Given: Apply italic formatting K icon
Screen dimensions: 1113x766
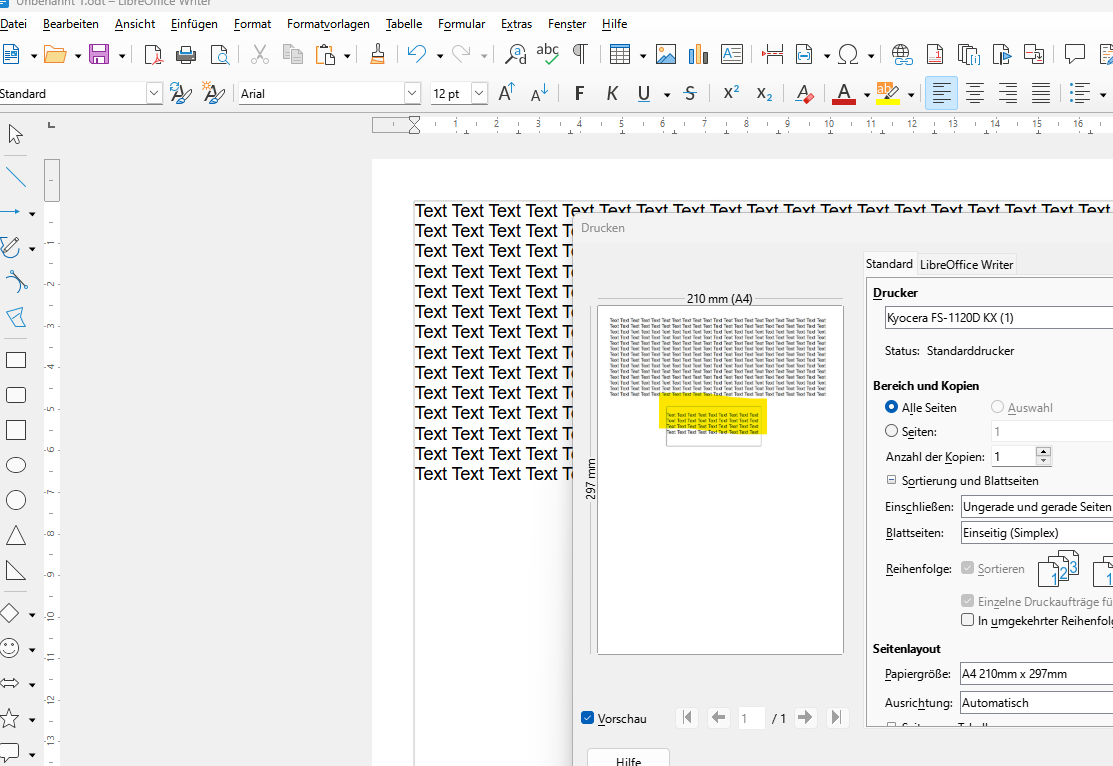Looking at the screenshot, I should 612,93.
